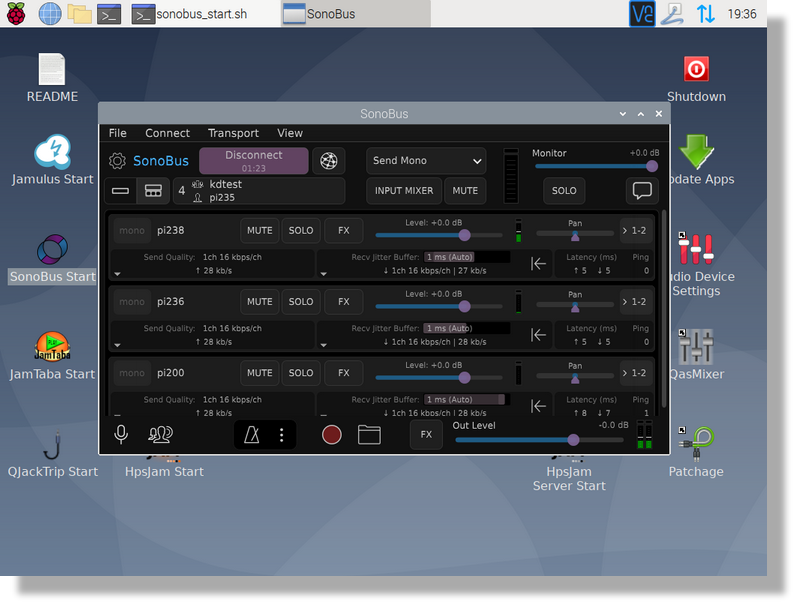Open Jamulus Start desktop icon
The height and width of the screenshot is (603, 794).
pyautogui.click(x=52, y=160)
